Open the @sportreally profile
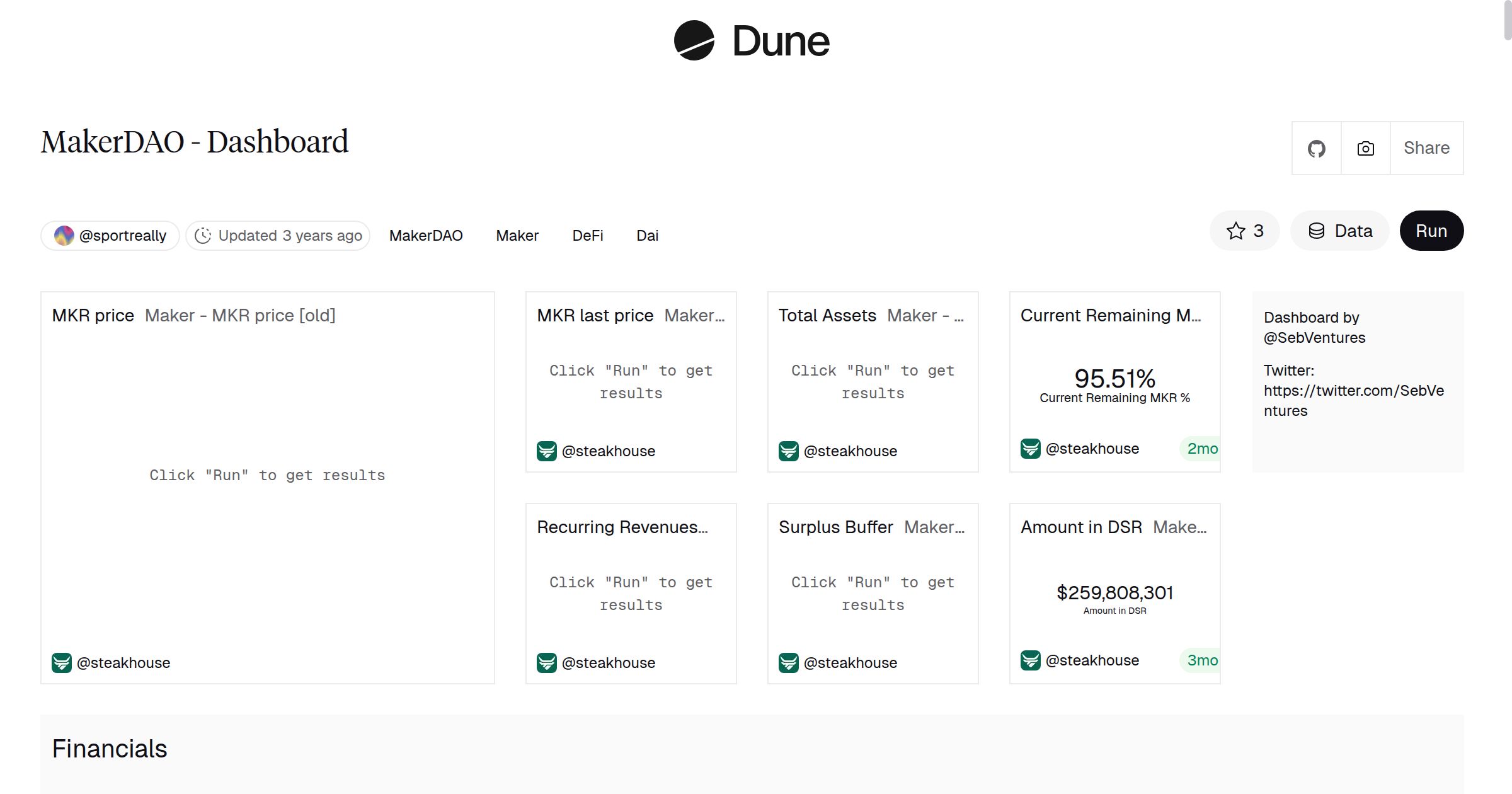Viewport: 1512px width, 794px height. [123, 235]
